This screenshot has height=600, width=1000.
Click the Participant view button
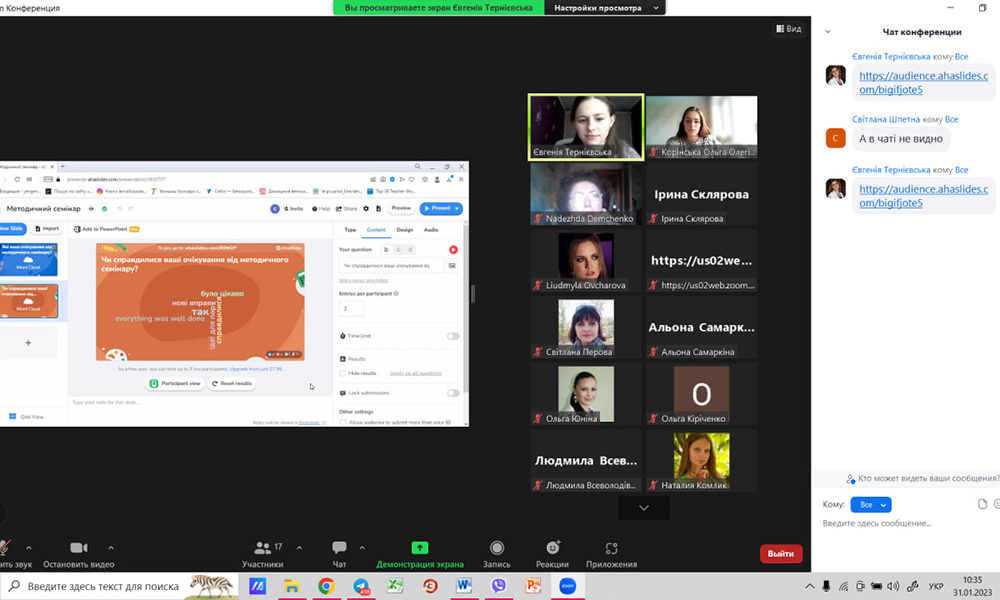(175, 383)
